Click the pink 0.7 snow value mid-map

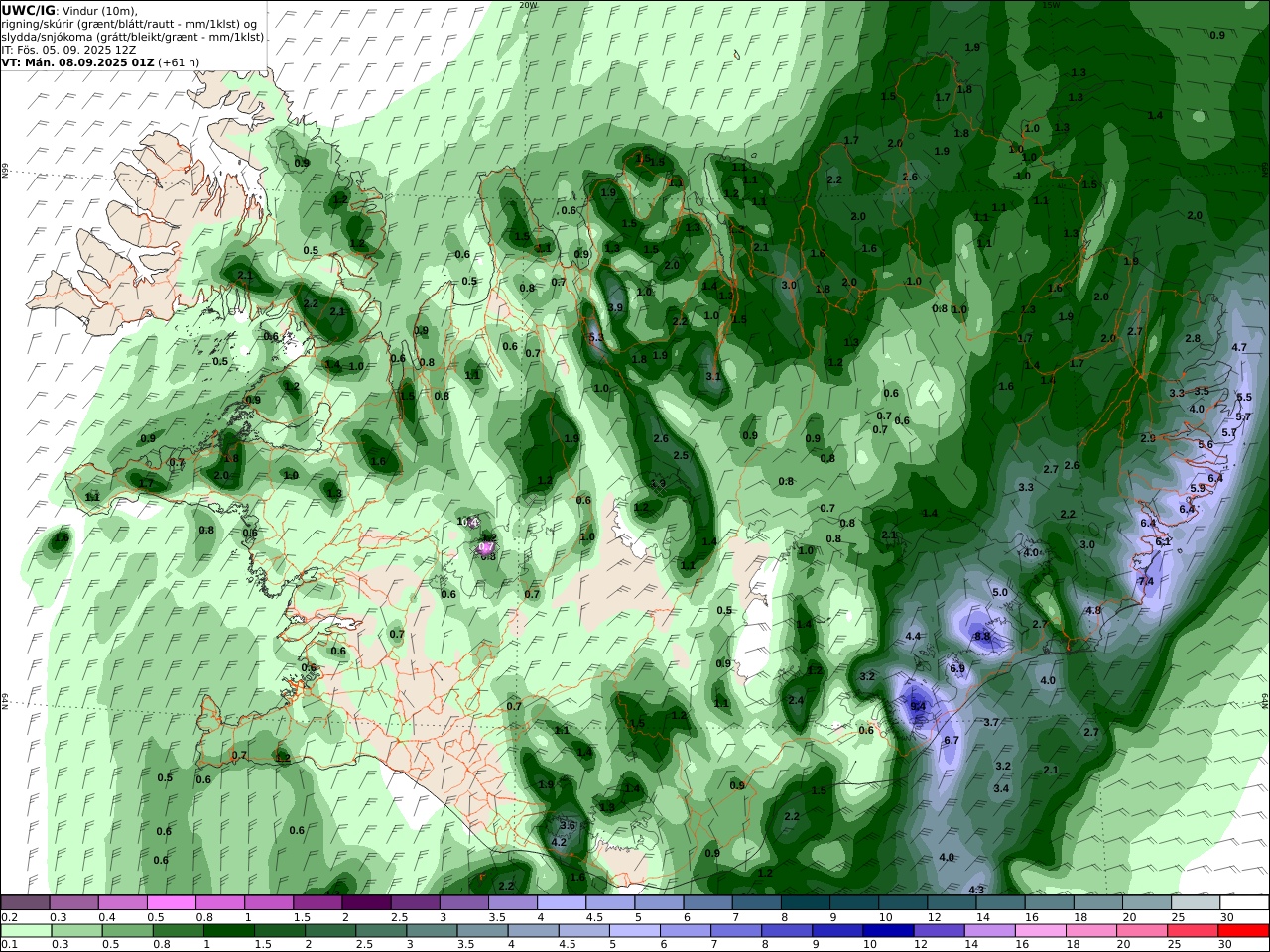coord(486,546)
